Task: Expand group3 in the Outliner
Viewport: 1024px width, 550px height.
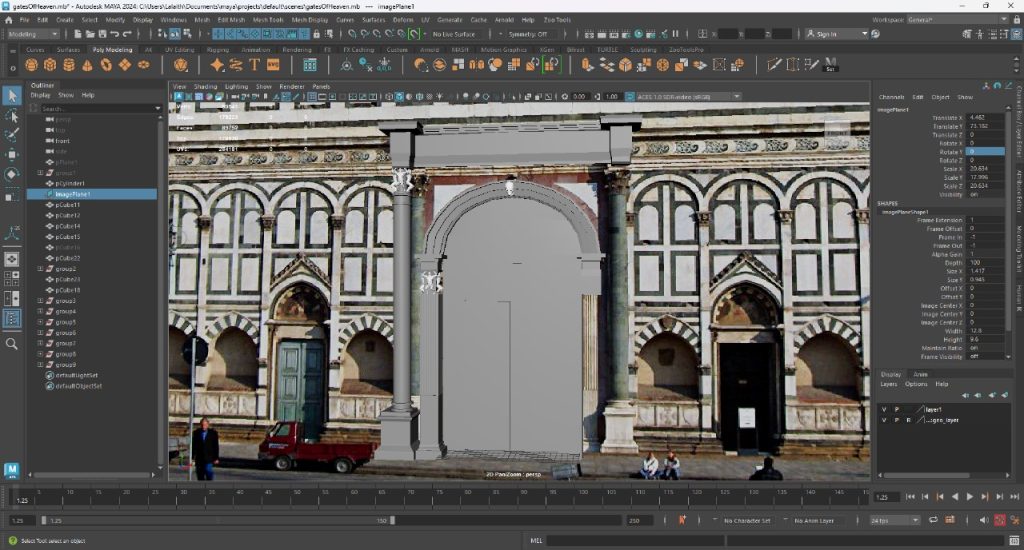Action: [40, 300]
